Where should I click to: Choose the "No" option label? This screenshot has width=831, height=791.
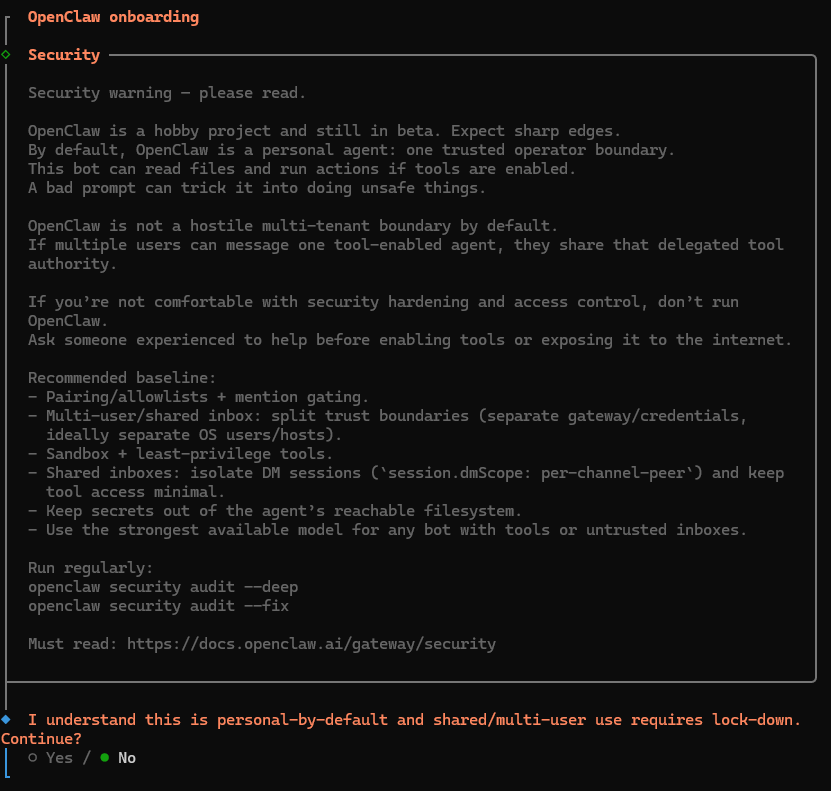(127, 758)
